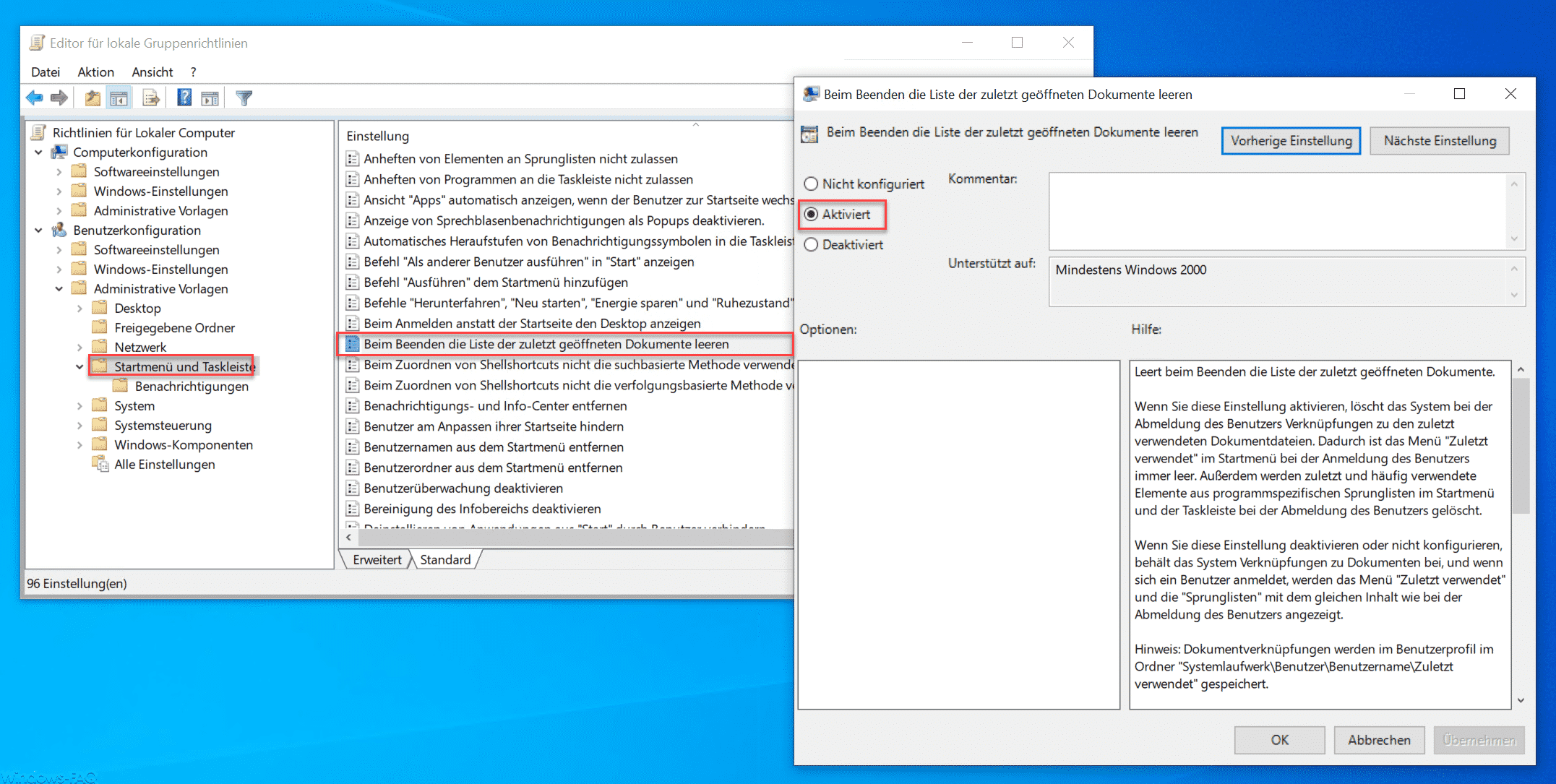The image size is (1556, 784).
Task: Click the Nächste Einstellung button
Action: (x=1440, y=141)
